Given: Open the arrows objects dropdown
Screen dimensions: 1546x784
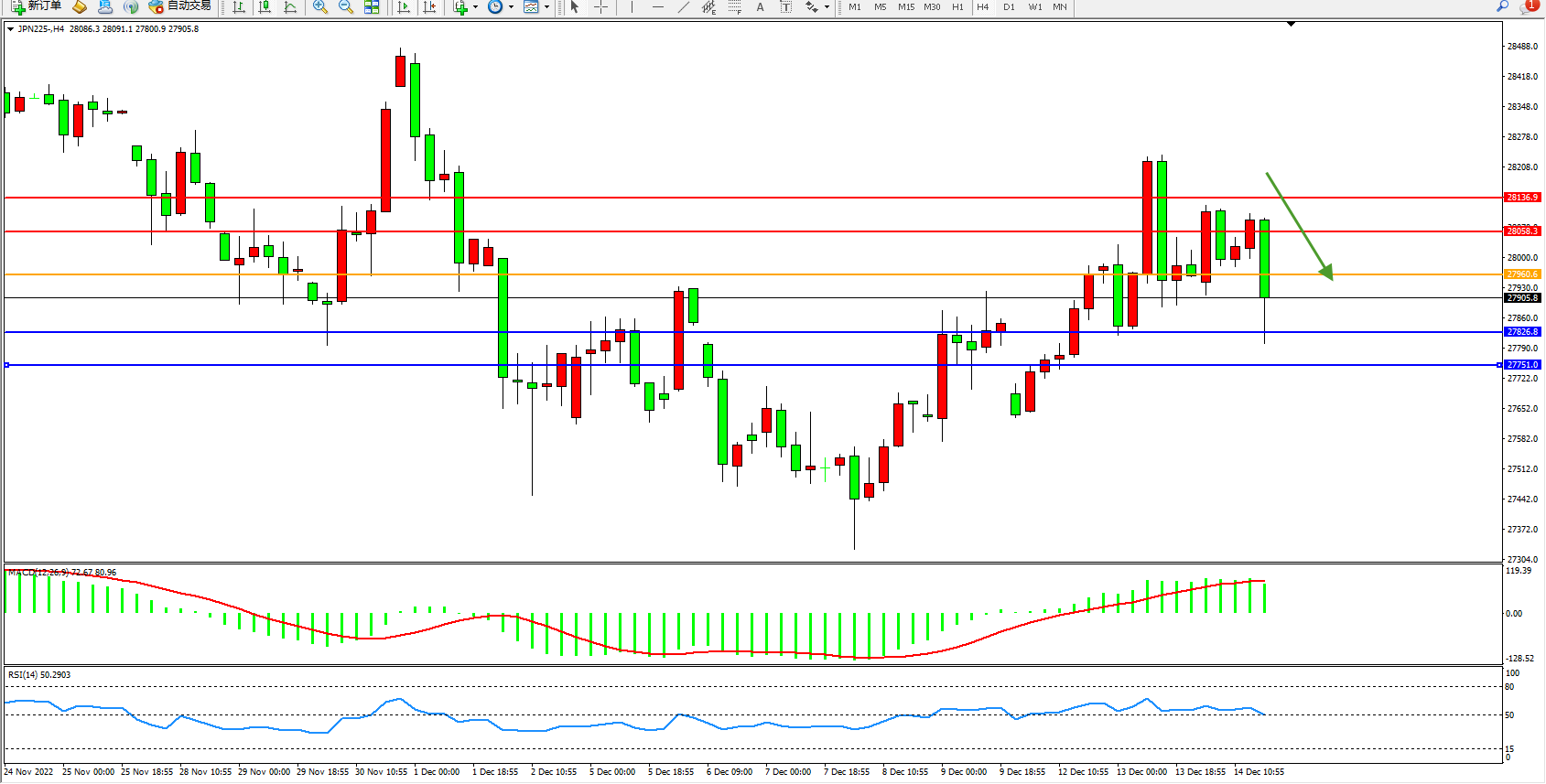Looking at the screenshot, I should [827, 7].
